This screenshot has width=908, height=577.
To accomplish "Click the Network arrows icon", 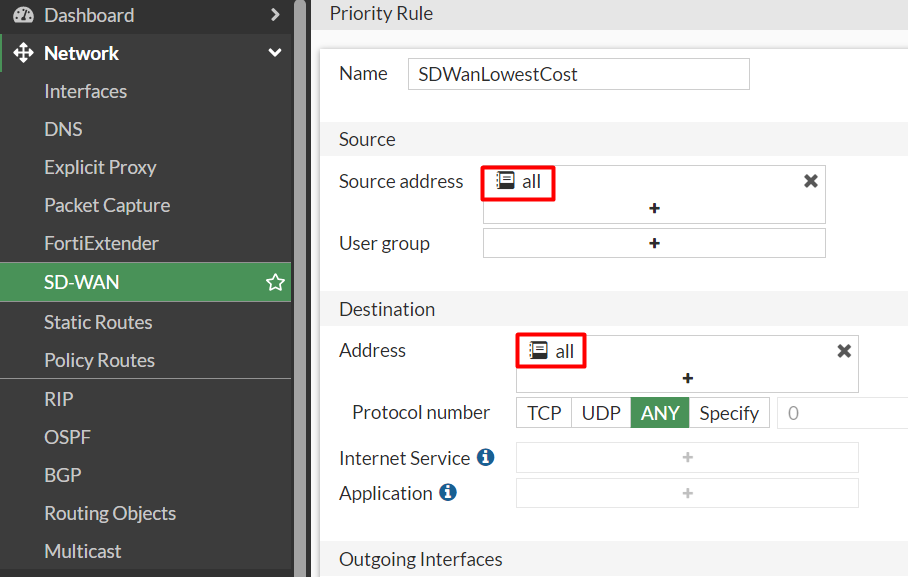I will coord(23,53).
